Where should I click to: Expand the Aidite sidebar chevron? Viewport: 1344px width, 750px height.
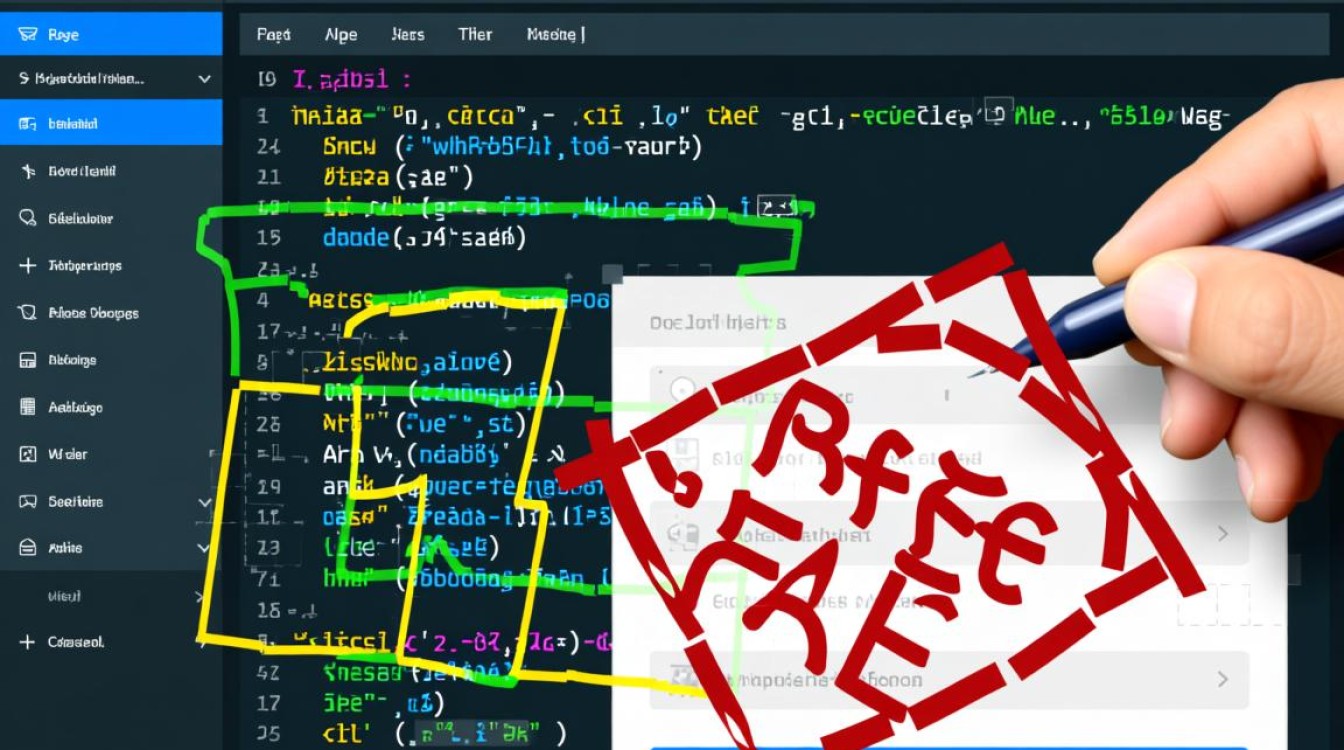tap(204, 548)
